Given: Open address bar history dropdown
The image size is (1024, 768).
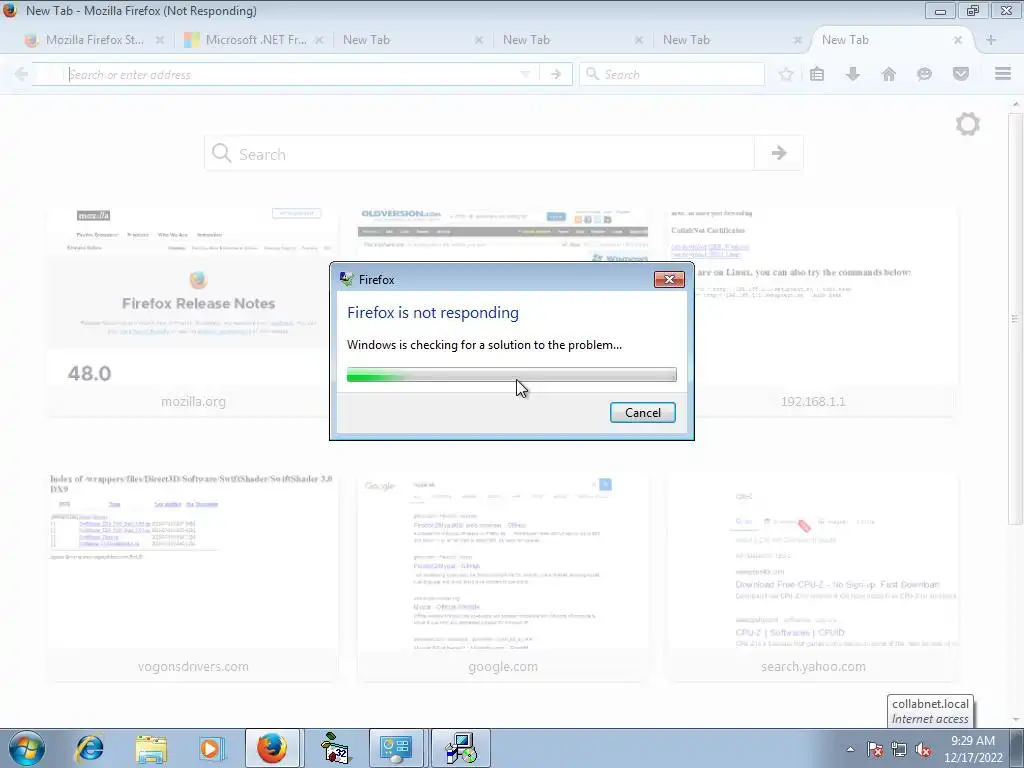Looking at the screenshot, I should click(525, 74).
